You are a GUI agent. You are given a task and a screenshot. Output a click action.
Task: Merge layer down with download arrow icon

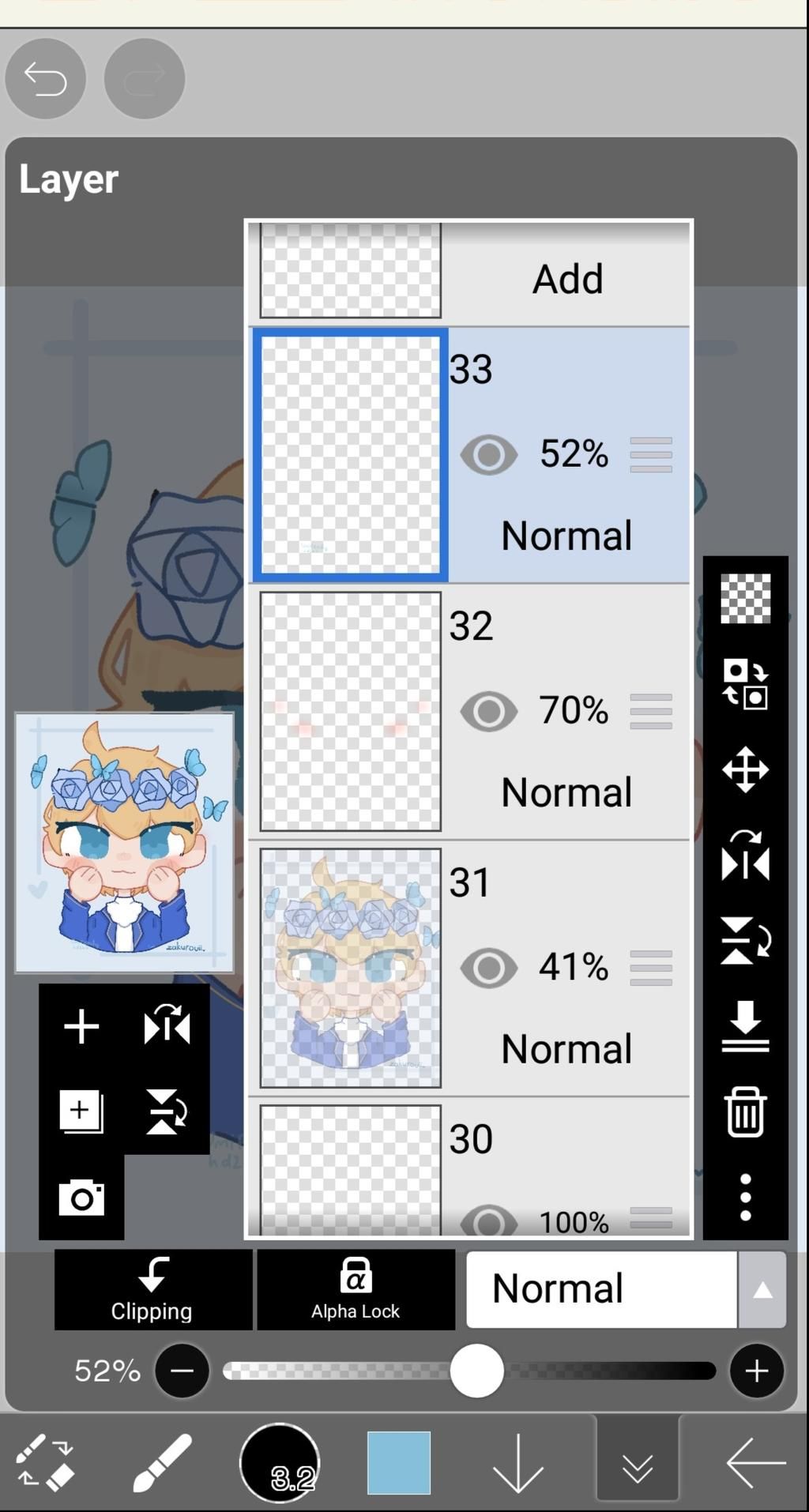[x=745, y=1026]
